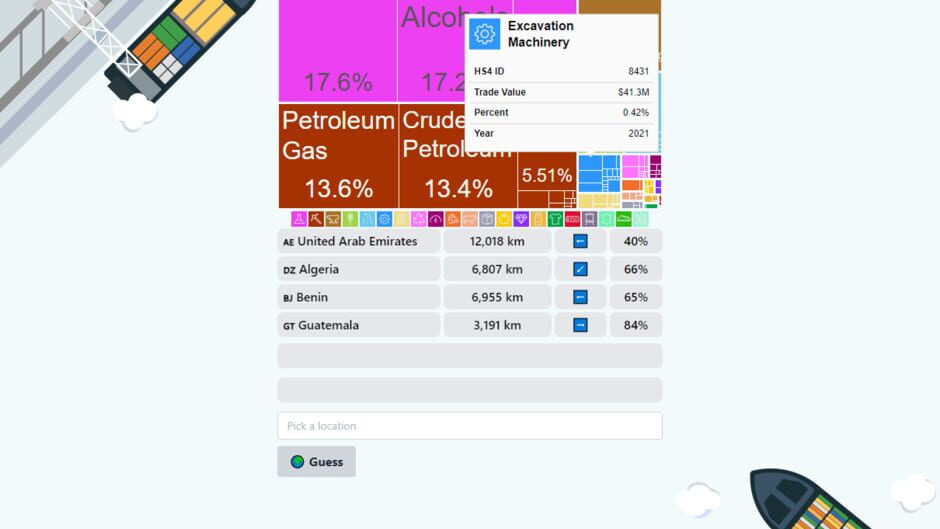
Task: Click the direction icon in Algeria row
Action: [580, 269]
